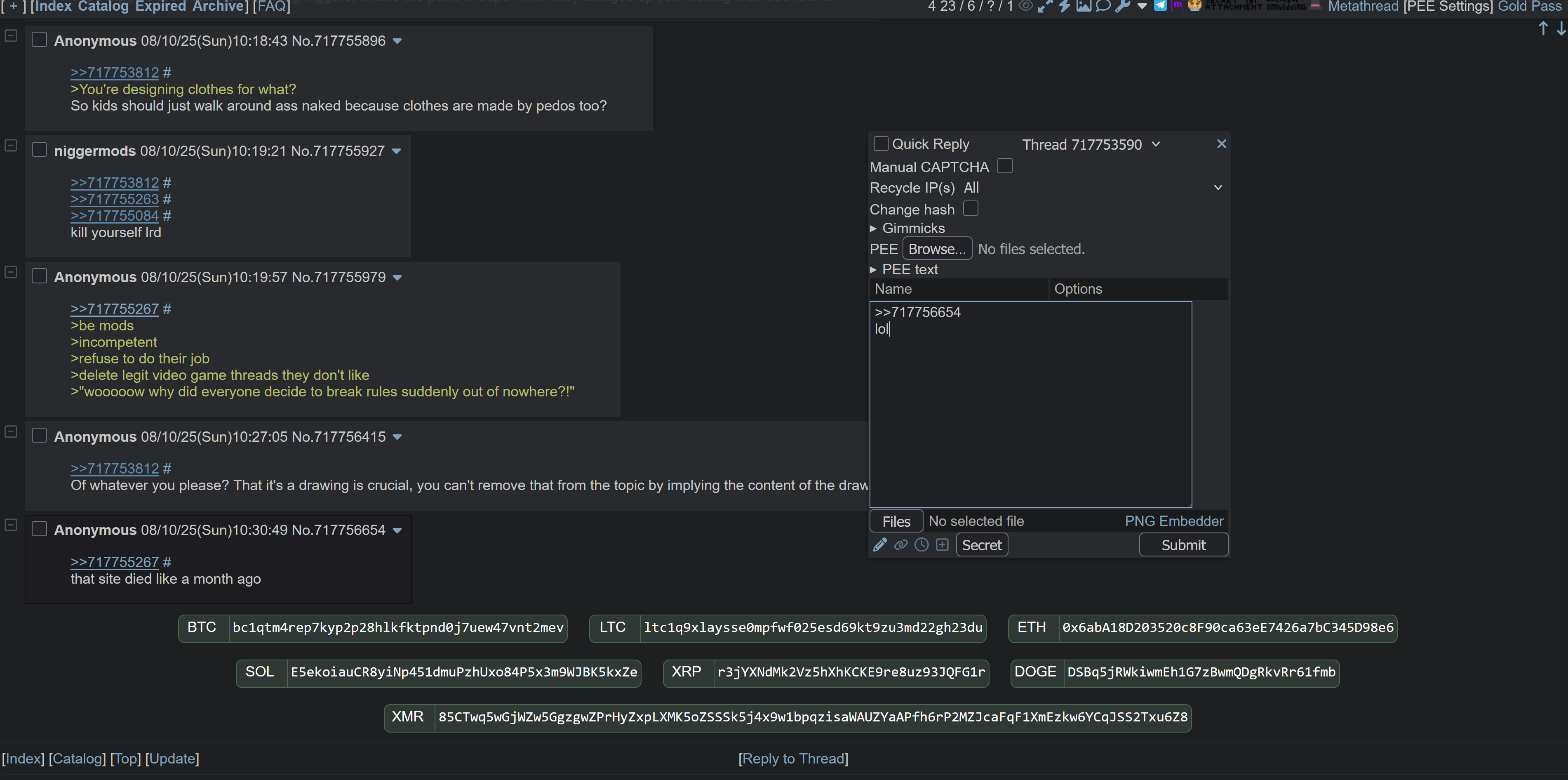Click the secret attachment embedding banner icon
This screenshot has height=780, width=1568.
[1255, 5]
